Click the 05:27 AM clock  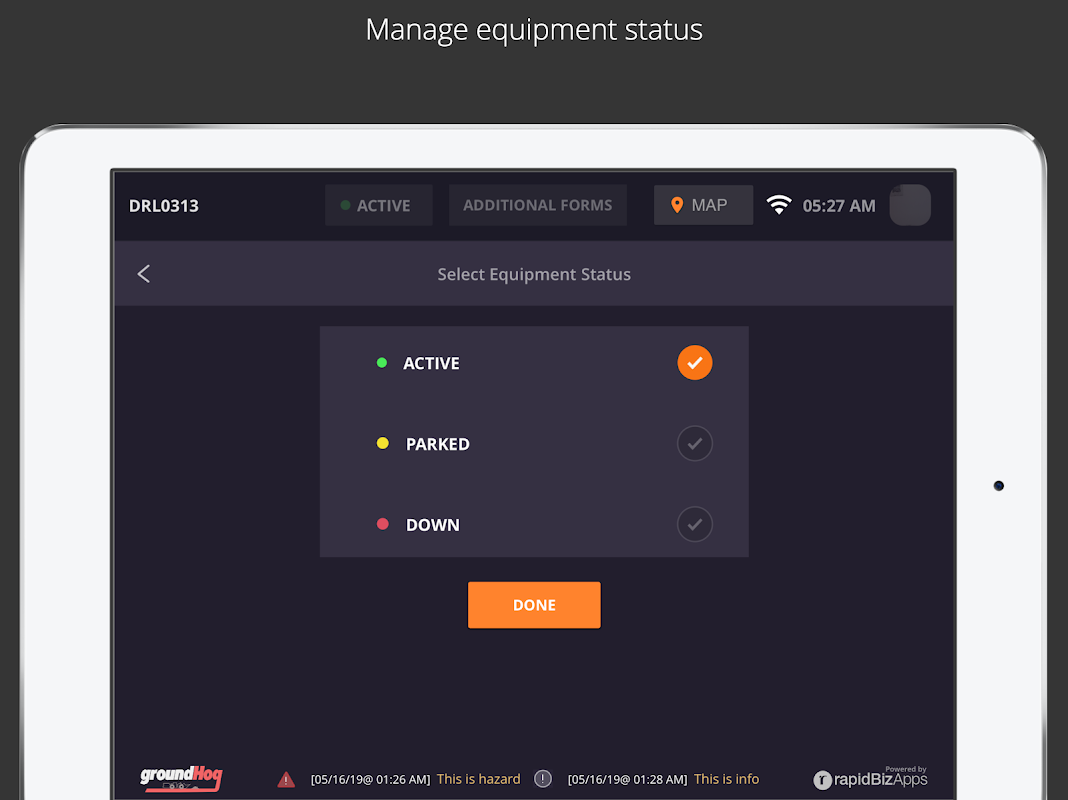839,206
